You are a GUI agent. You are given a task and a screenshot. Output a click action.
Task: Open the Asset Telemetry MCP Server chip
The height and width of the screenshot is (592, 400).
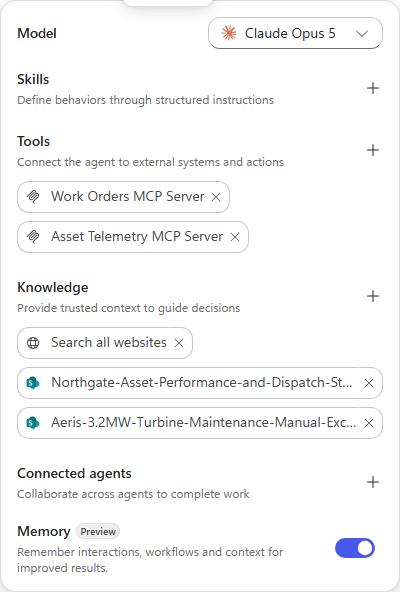click(133, 237)
